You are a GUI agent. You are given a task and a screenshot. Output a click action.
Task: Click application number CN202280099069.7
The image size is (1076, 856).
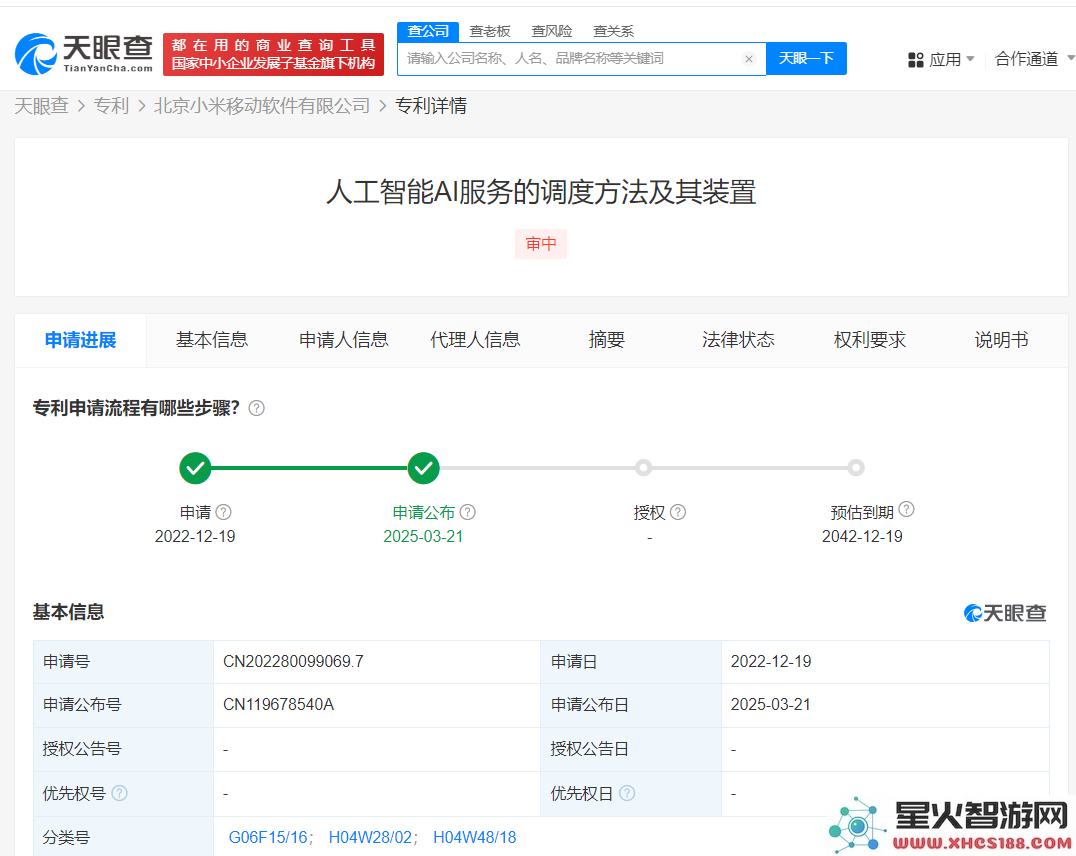(293, 662)
